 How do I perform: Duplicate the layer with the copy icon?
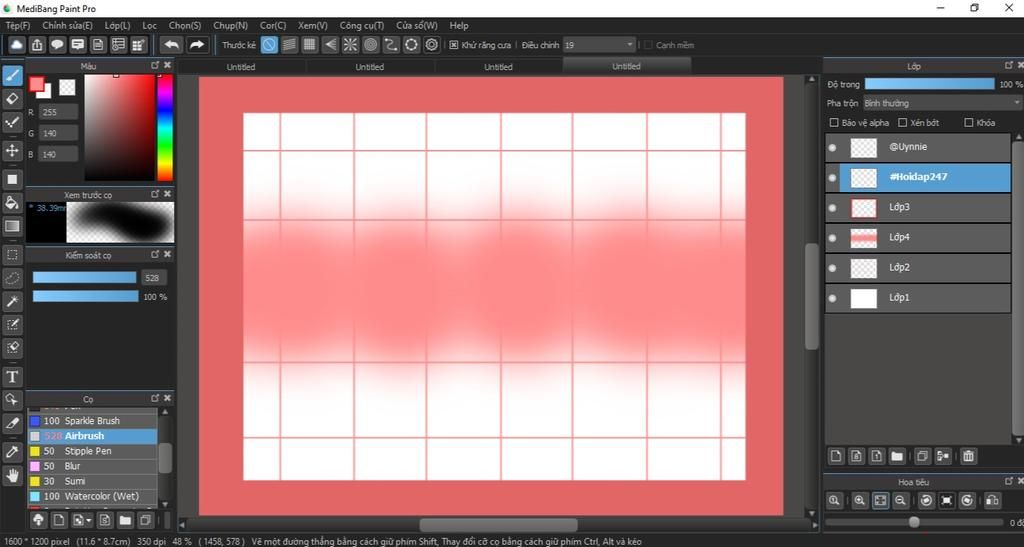922,456
